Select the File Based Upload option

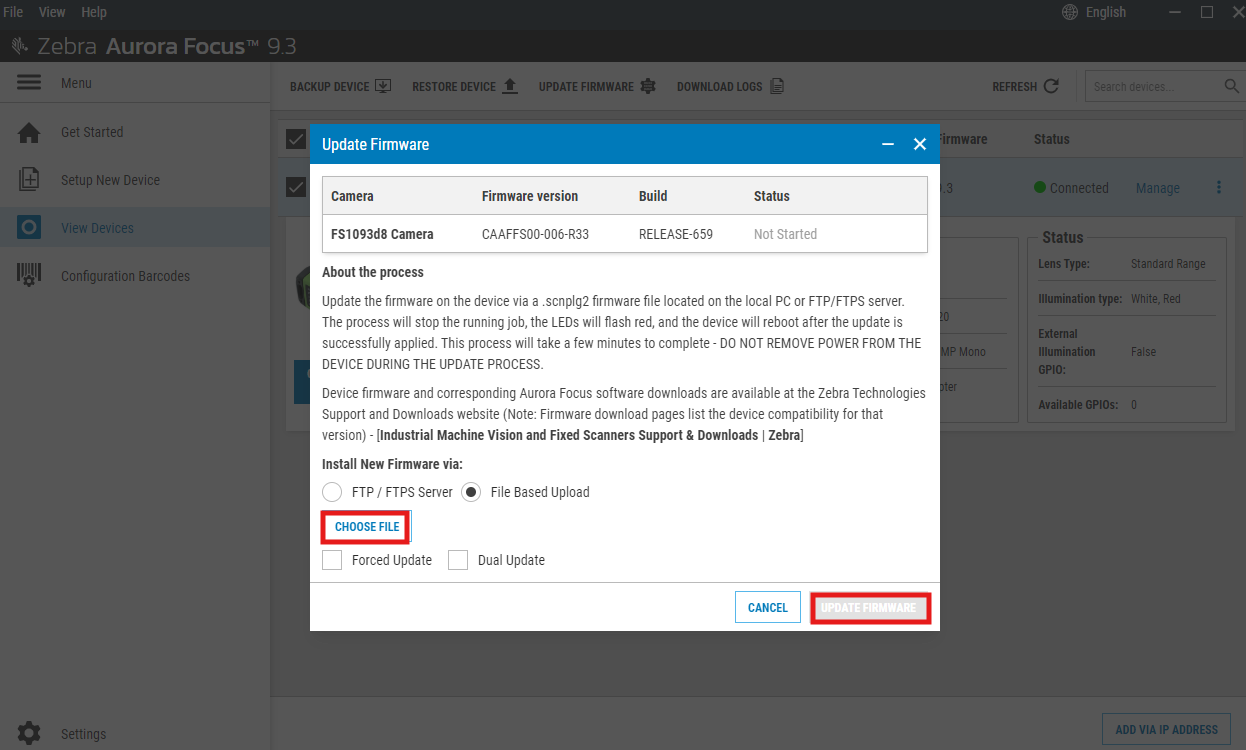pos(471,492)
